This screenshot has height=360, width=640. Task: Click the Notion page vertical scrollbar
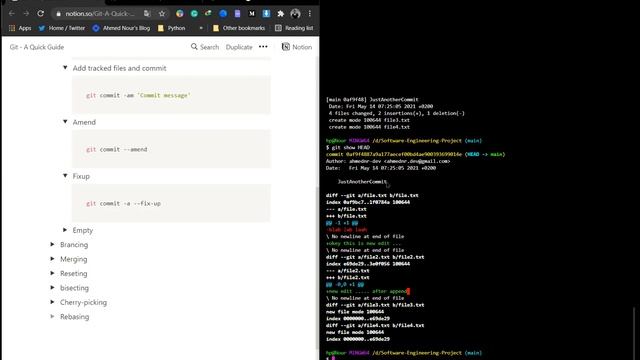tap(317, 267)
